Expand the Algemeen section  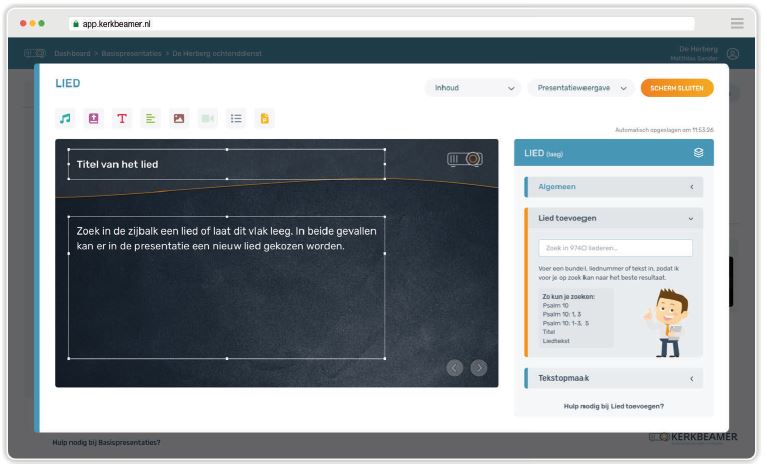[614, 187]
